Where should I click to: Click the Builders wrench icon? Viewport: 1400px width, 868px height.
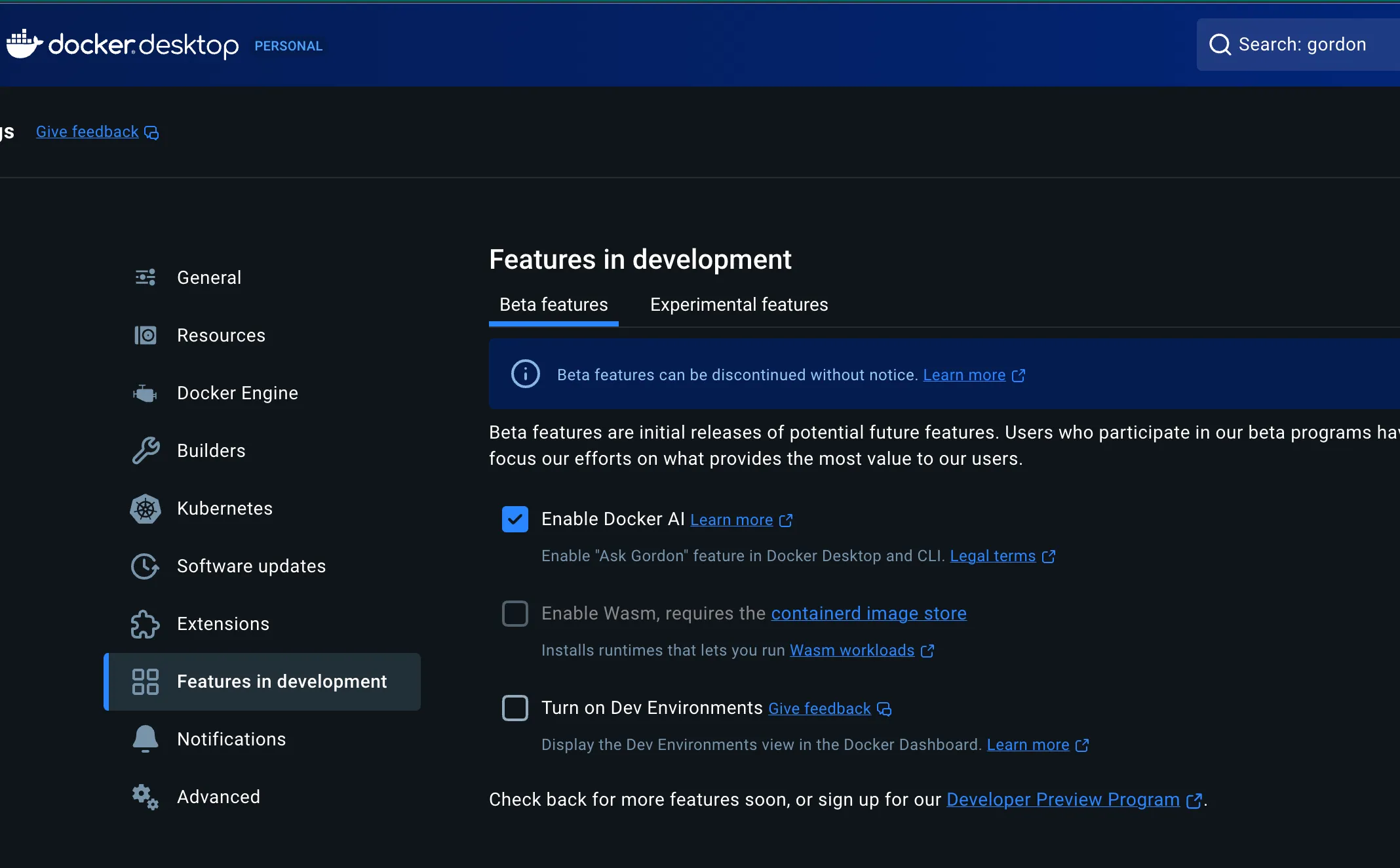click(x=146, y=450)
